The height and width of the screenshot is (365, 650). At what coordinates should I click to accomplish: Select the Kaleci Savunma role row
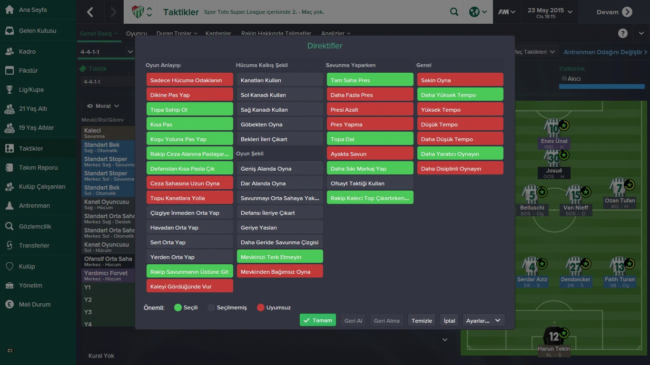pyautogui.click(x=108, y=133)
